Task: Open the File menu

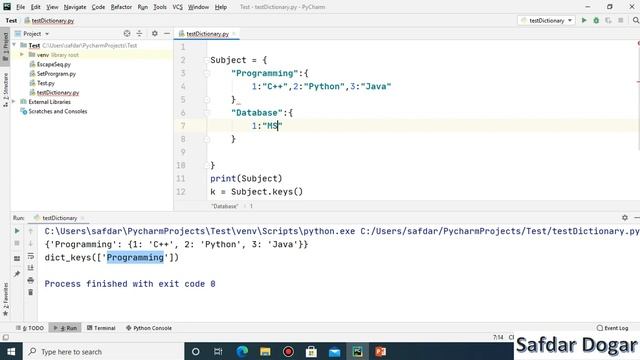Action: pos(20,7)
